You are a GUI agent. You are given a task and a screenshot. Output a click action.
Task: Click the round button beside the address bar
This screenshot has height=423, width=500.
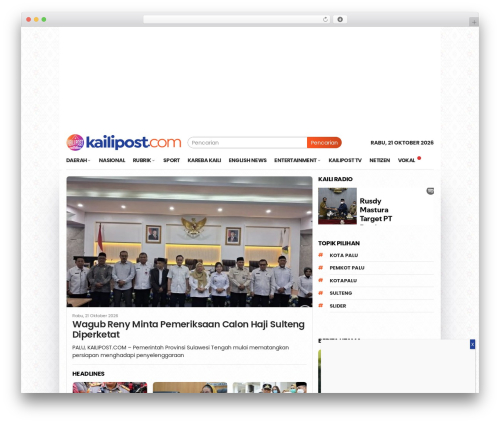click(x=340, y=20)
